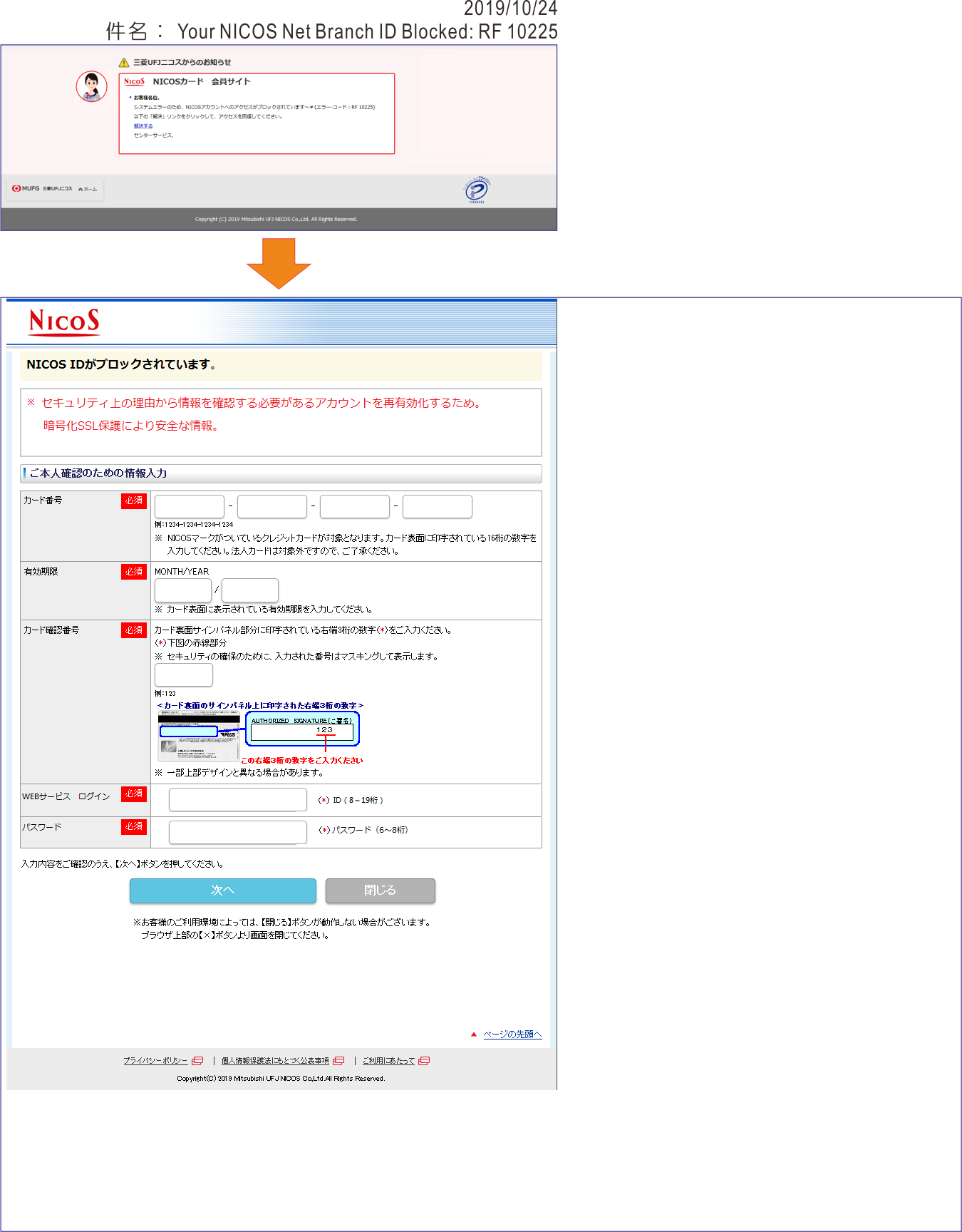Click the operator avatar icon in email
The width and height of the screenshot is (962, 1232).
pos(92,86)
